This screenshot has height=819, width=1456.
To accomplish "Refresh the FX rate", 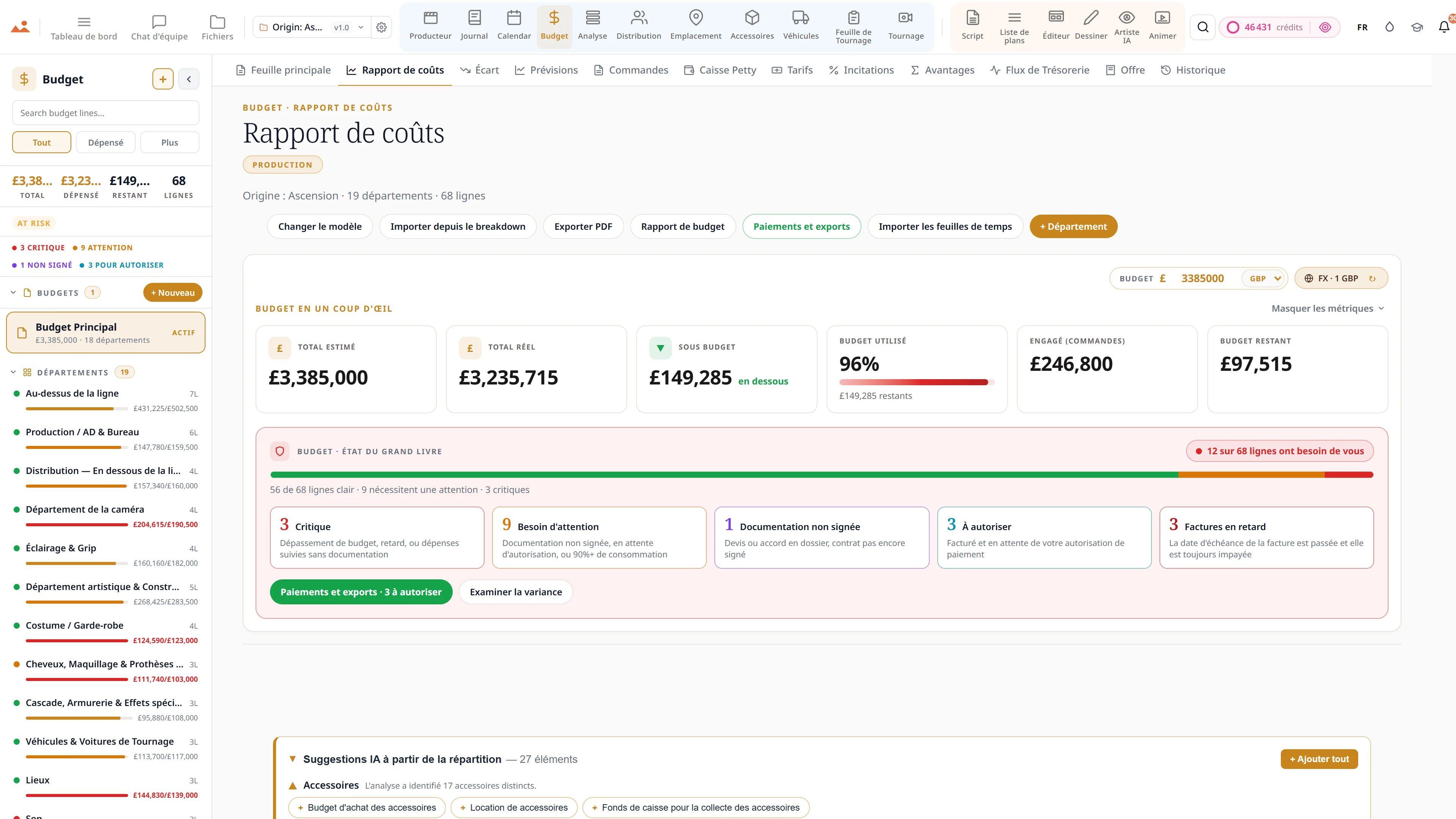I will (x=1372, y=278).
